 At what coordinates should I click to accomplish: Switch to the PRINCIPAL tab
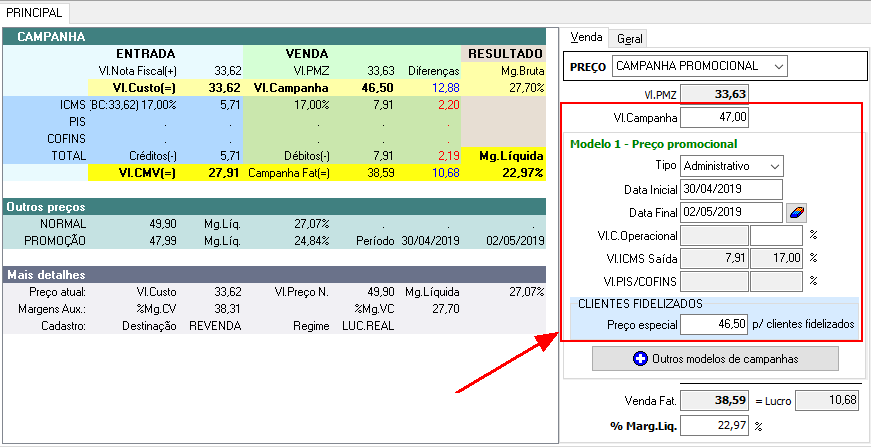(x=34, y=12)
